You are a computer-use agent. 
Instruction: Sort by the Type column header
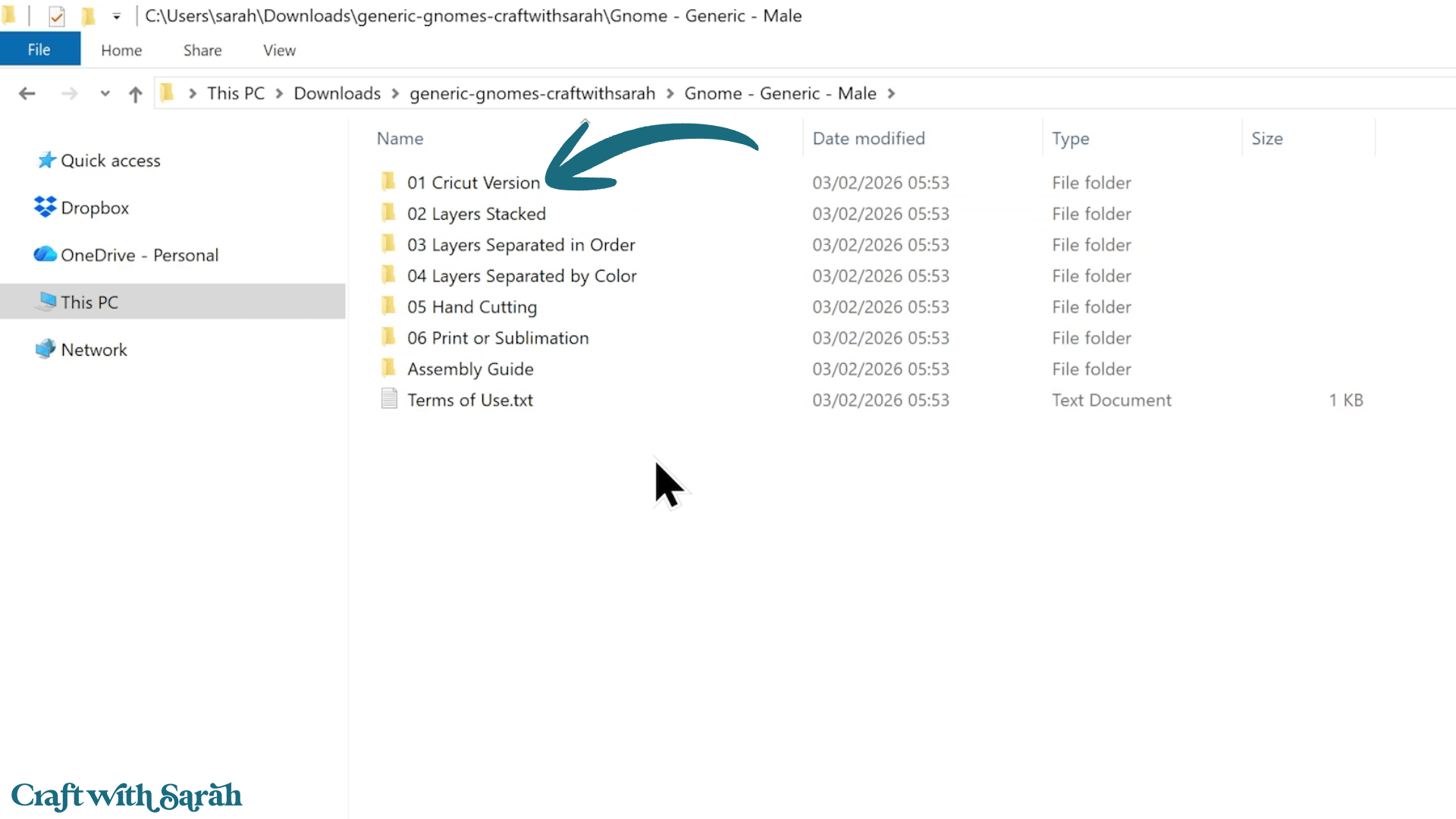pyautogui.click(x=1071, y=138)
